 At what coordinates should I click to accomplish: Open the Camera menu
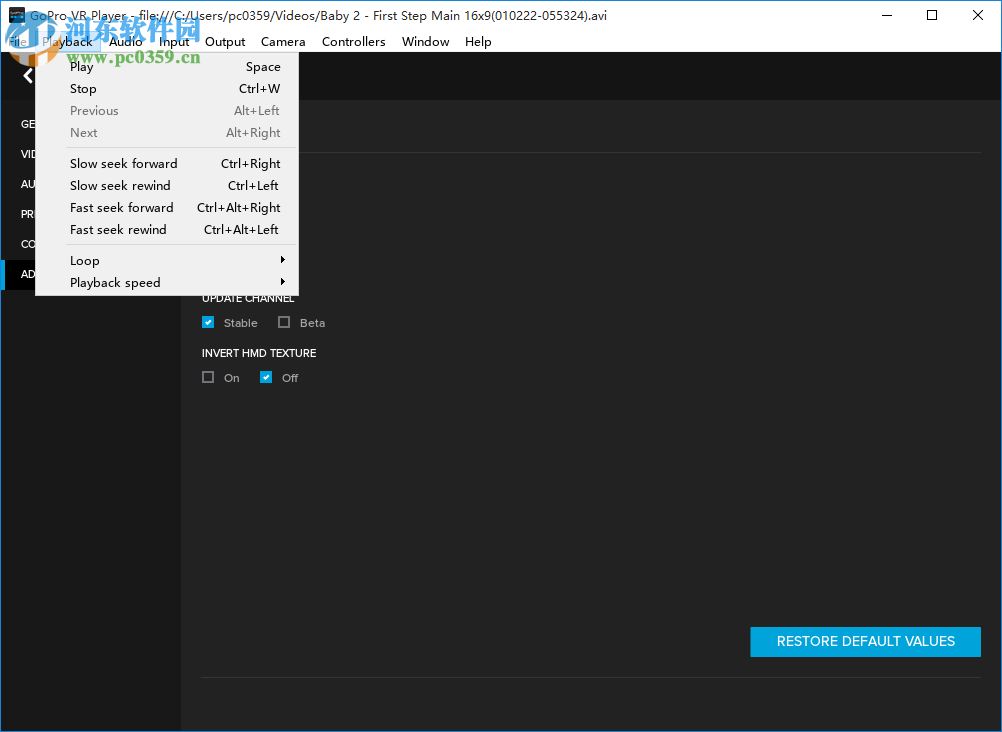[283, 42]
